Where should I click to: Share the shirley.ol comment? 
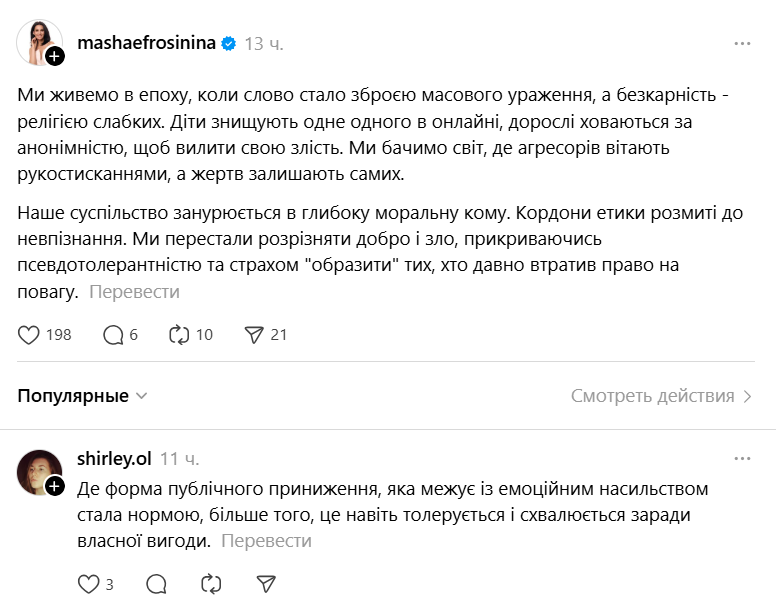[265, 584]
